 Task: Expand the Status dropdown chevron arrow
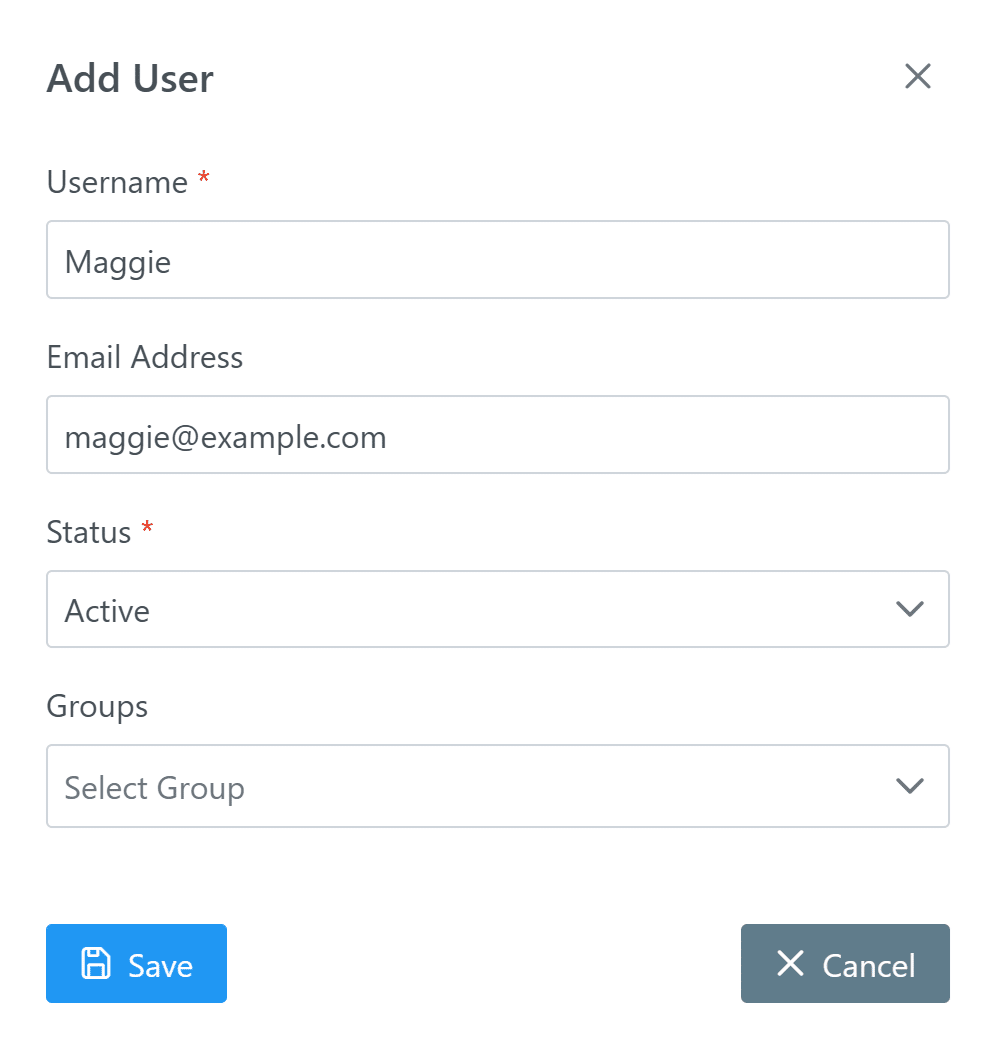coord(909,609)
